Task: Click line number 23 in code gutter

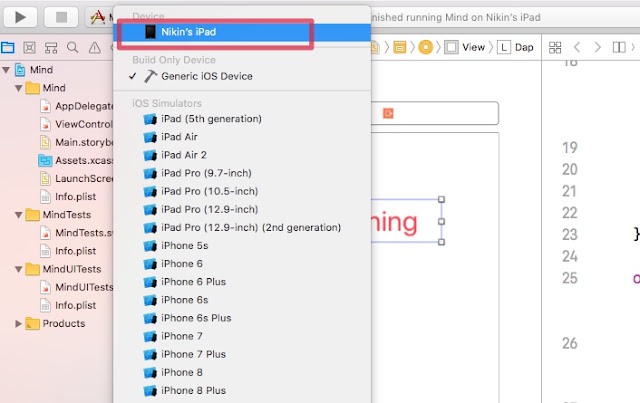Action: click(570, 234)
